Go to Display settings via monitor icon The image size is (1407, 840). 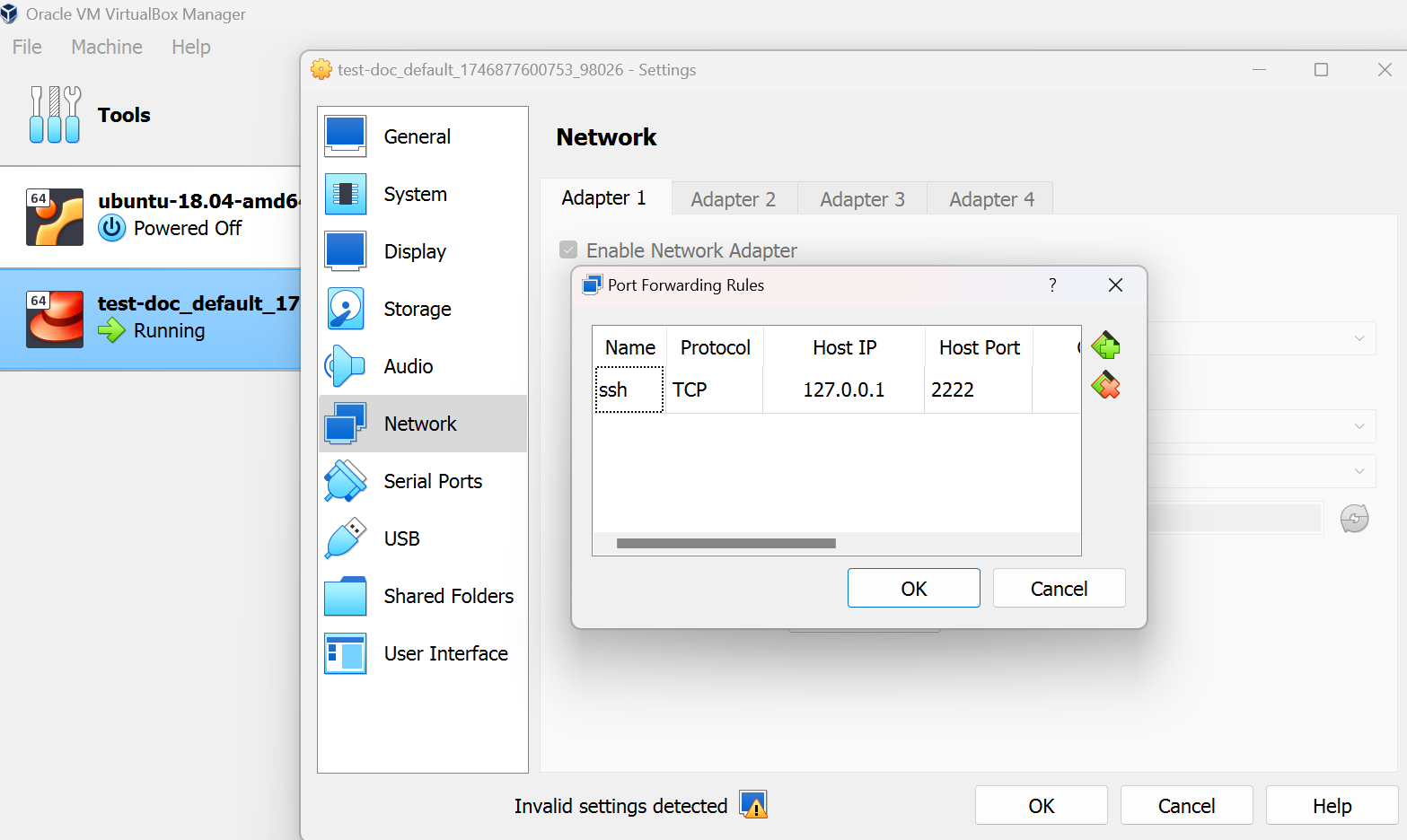346,251
